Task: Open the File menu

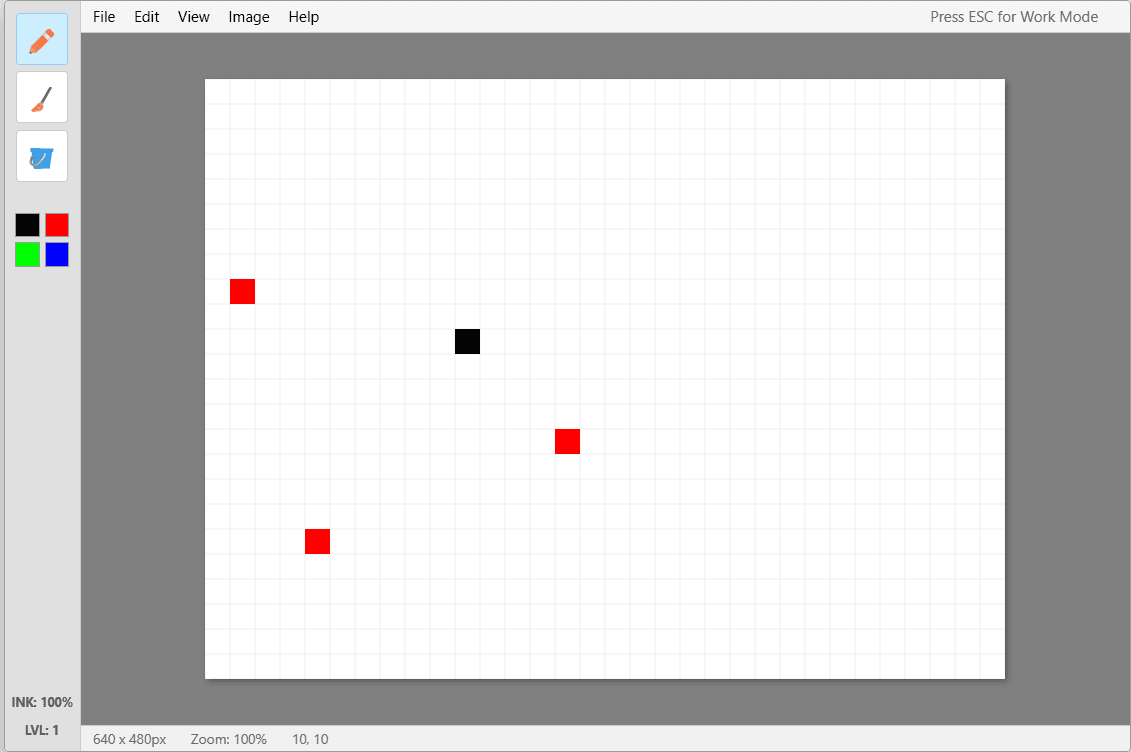Action: click(x=104, y=17)
